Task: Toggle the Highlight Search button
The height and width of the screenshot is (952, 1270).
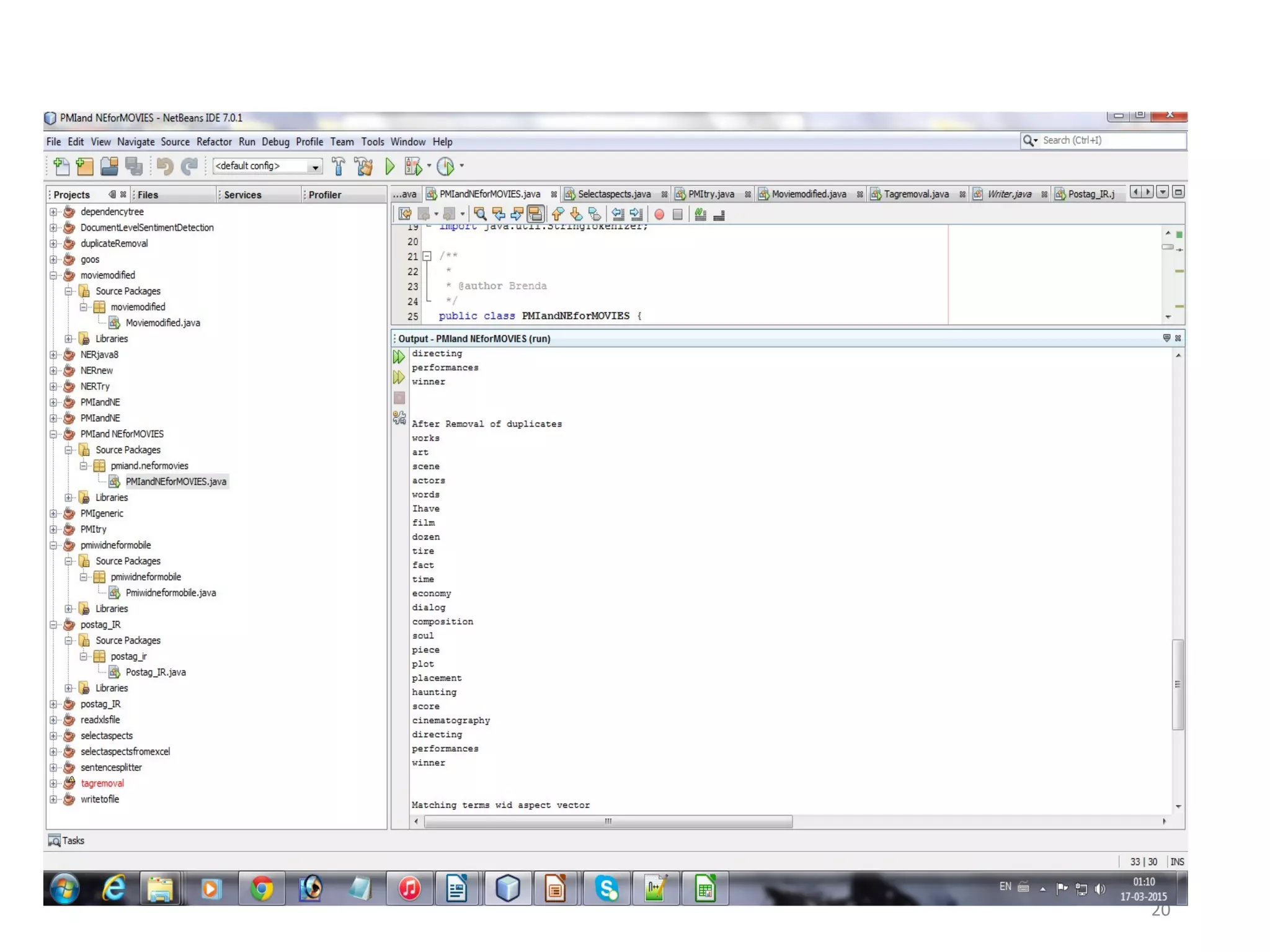Action: (535, 215)
